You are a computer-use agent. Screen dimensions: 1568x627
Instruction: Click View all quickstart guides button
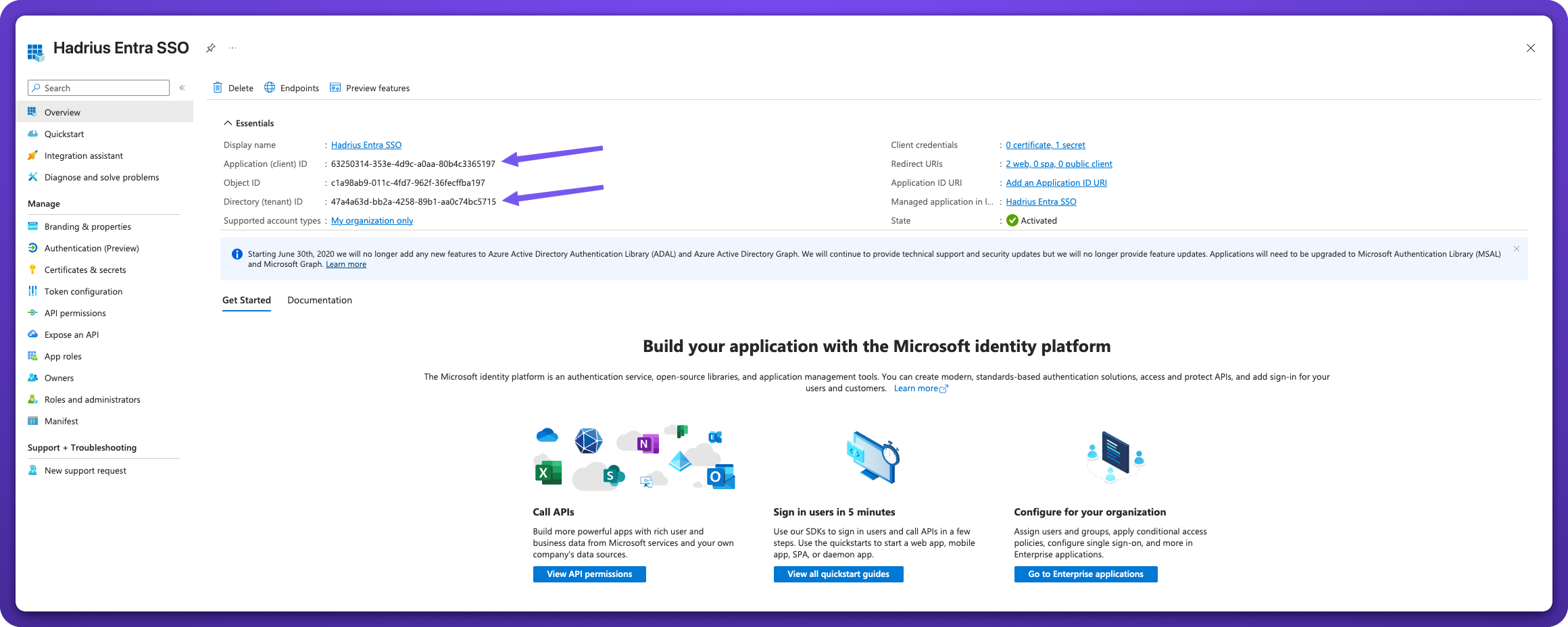pyautogui.click(x=838, y=574)
